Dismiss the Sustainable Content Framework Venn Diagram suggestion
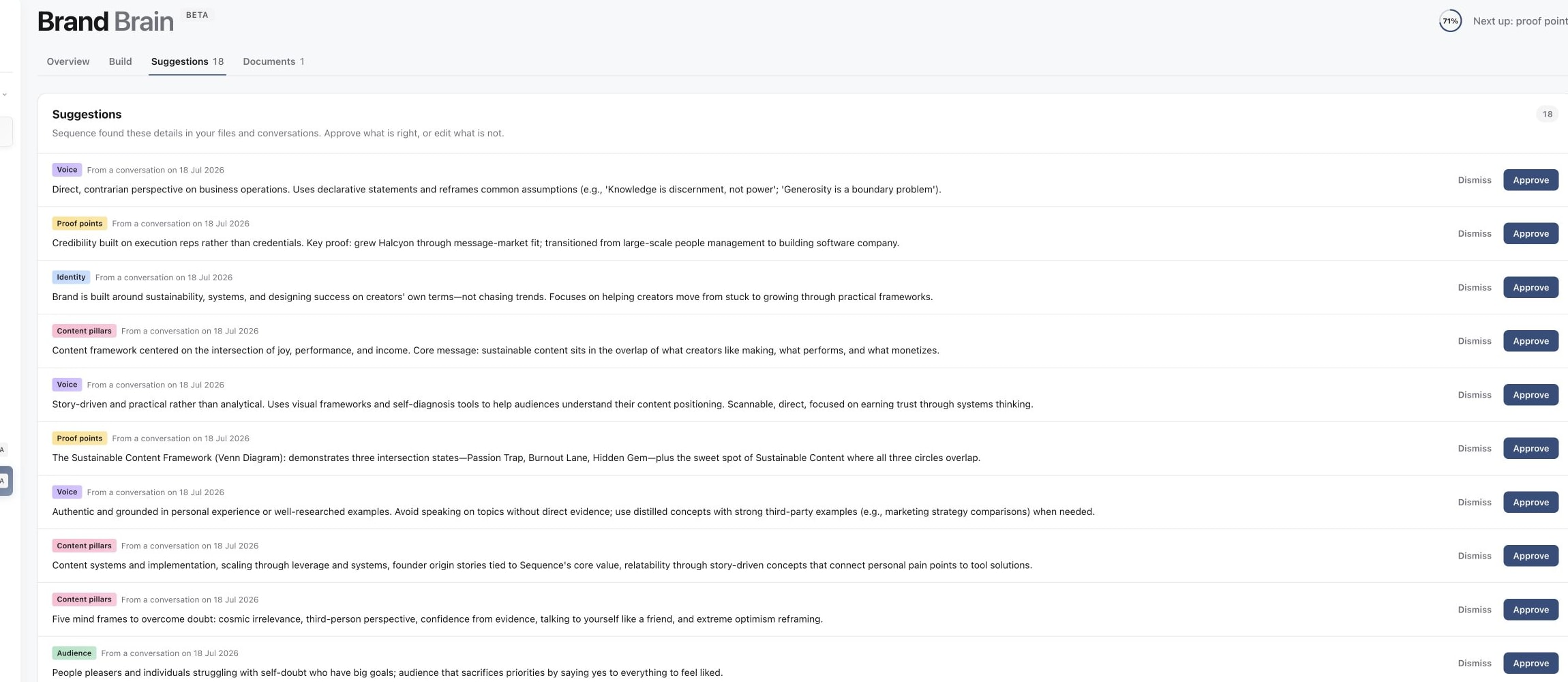The width and height of the screenshot is (1568, 682). (x=1475, y=448)
